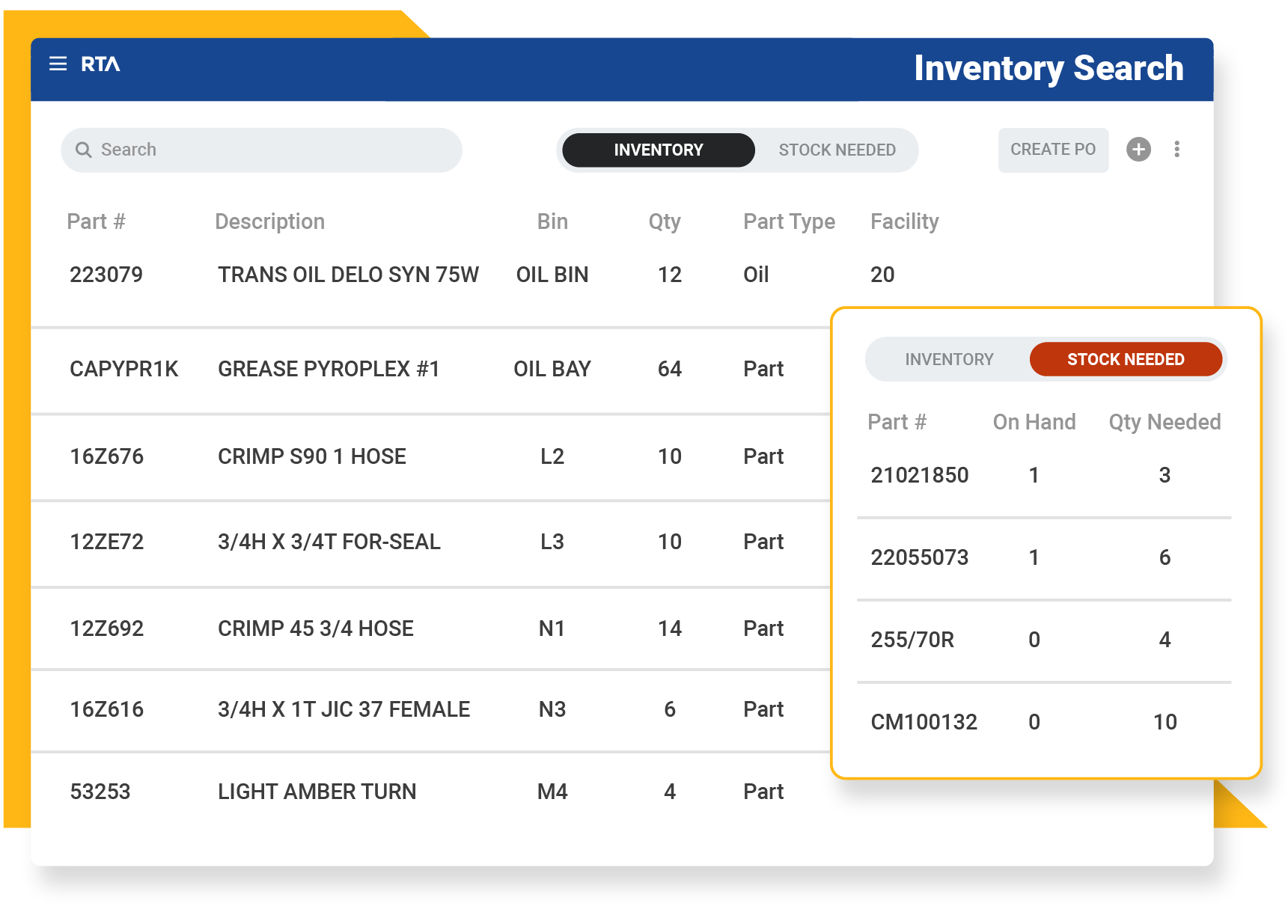Click the N1 bin cell

pyautogui.click(x=552, y=628)
